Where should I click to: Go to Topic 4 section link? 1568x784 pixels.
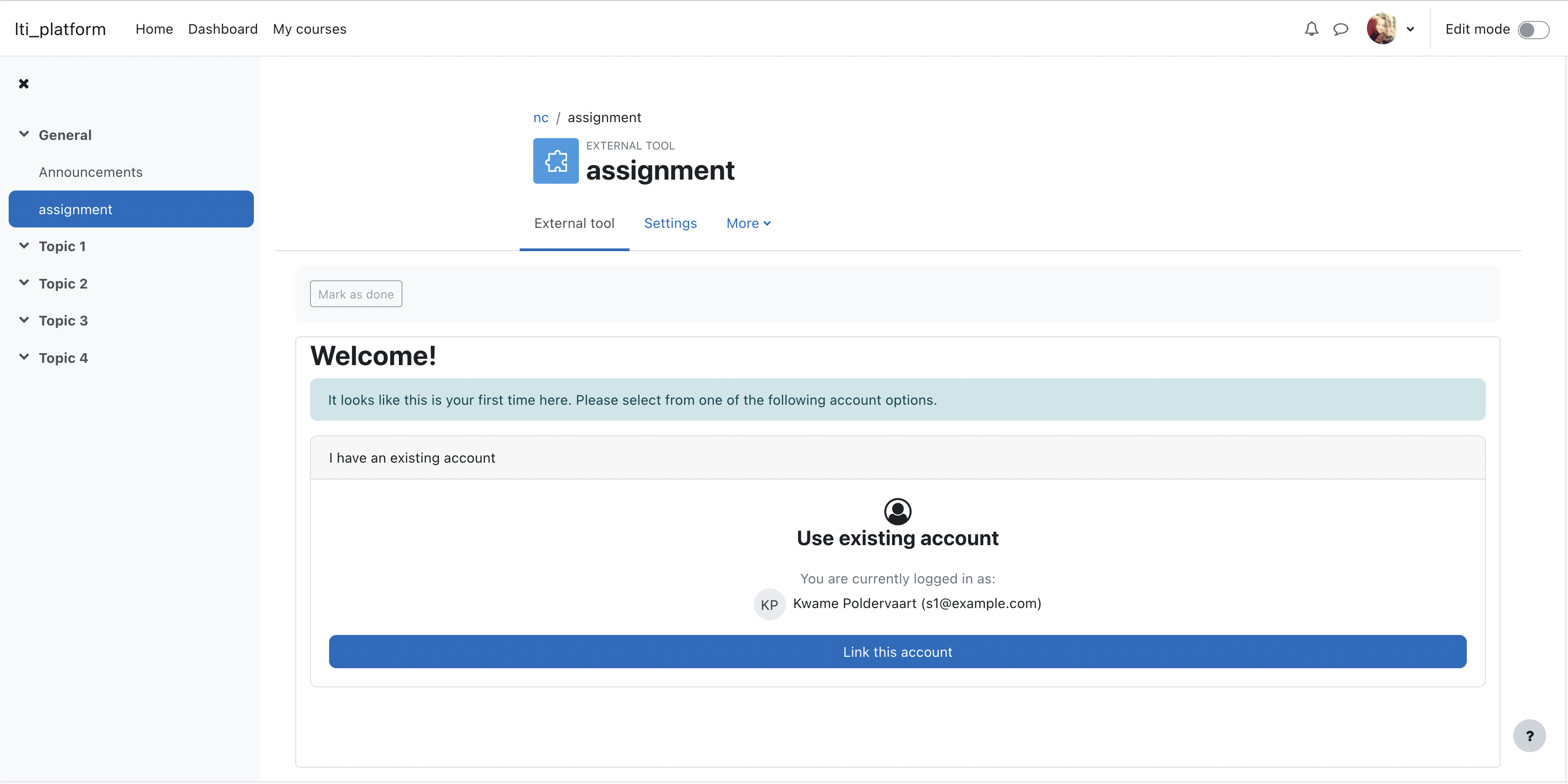pos(63,358)
